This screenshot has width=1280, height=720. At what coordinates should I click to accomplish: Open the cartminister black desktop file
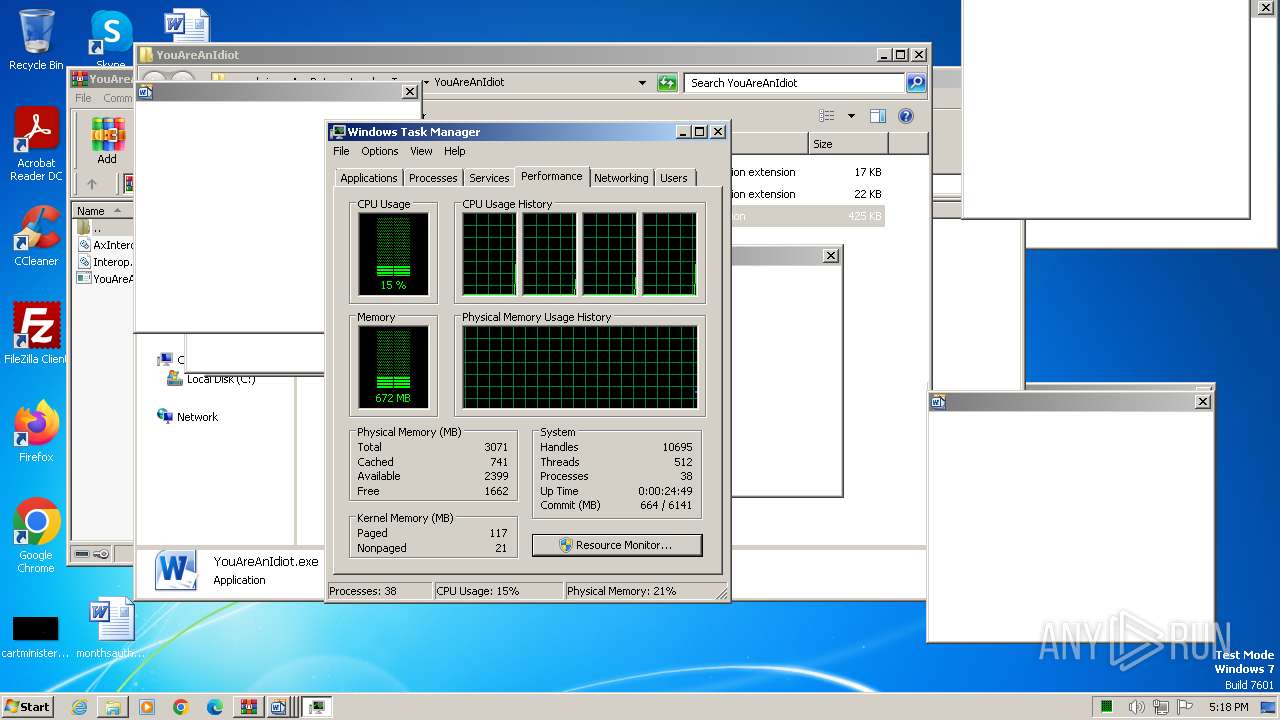coord(36,636)
